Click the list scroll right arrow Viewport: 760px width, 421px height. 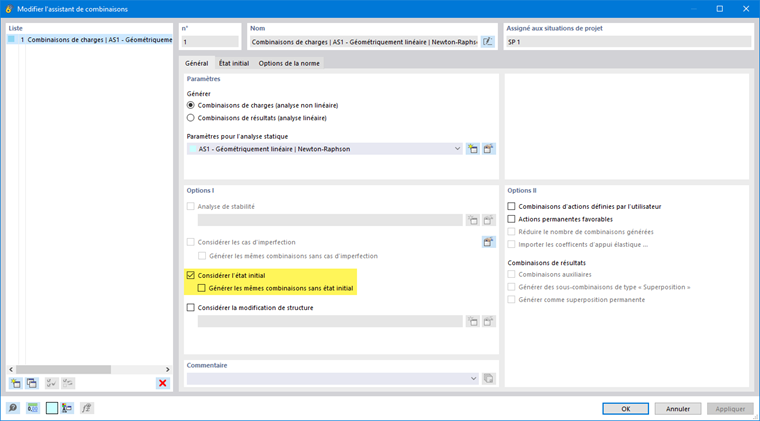pyautogui.click(x=168, y=369)
